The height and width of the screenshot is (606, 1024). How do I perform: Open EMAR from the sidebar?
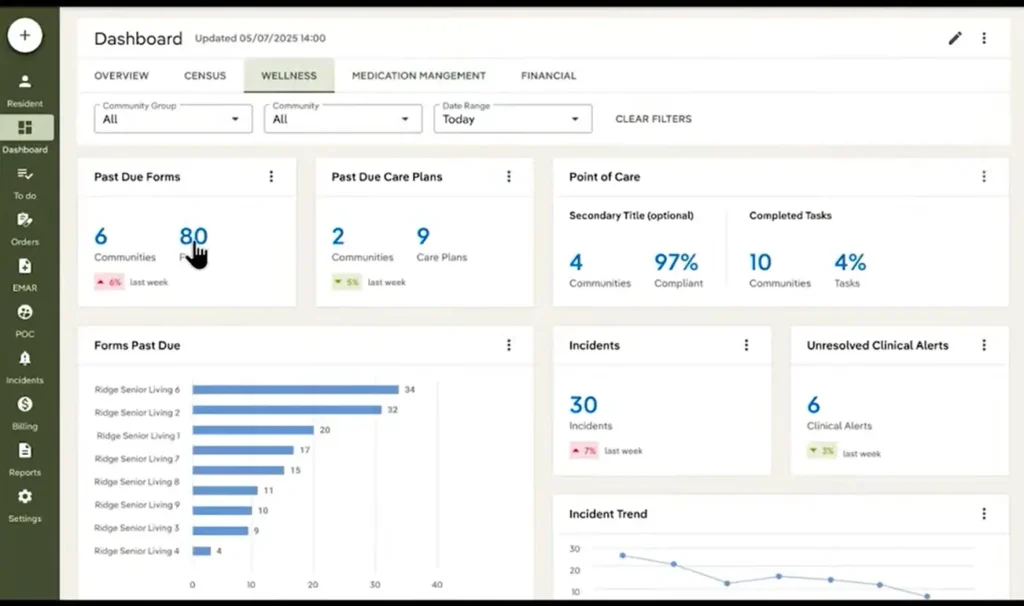pos(25,274)
